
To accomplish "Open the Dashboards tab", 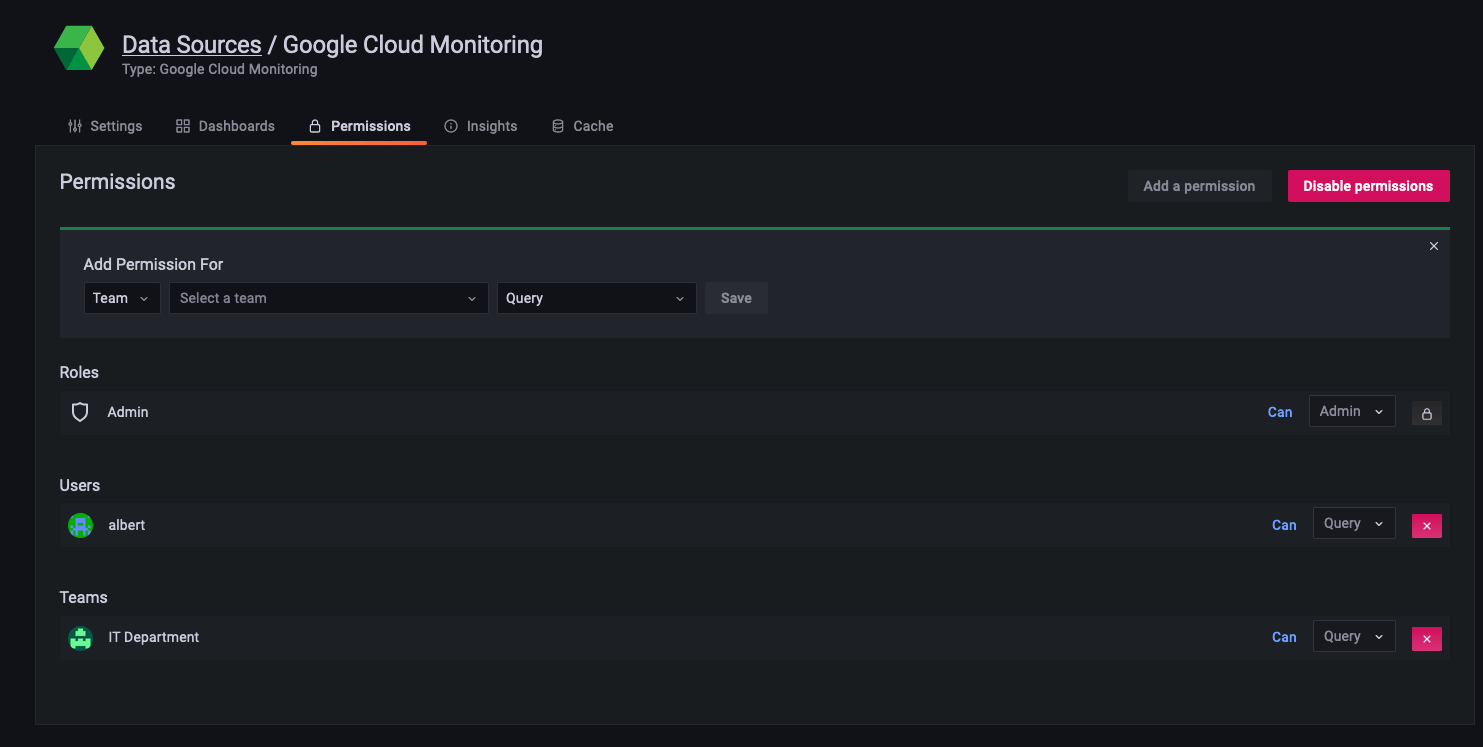I will pos(225,126).
